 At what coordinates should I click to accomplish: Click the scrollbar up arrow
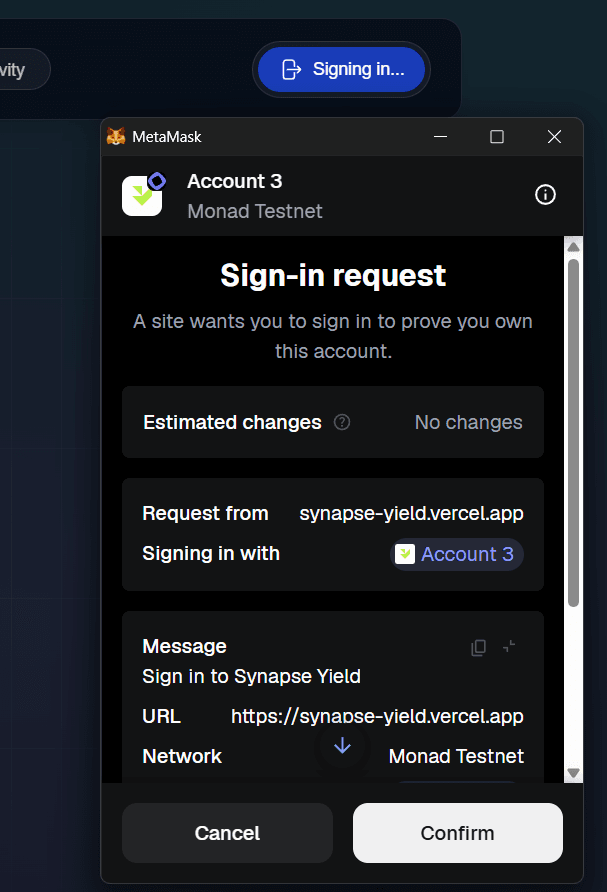pos(573,247)
